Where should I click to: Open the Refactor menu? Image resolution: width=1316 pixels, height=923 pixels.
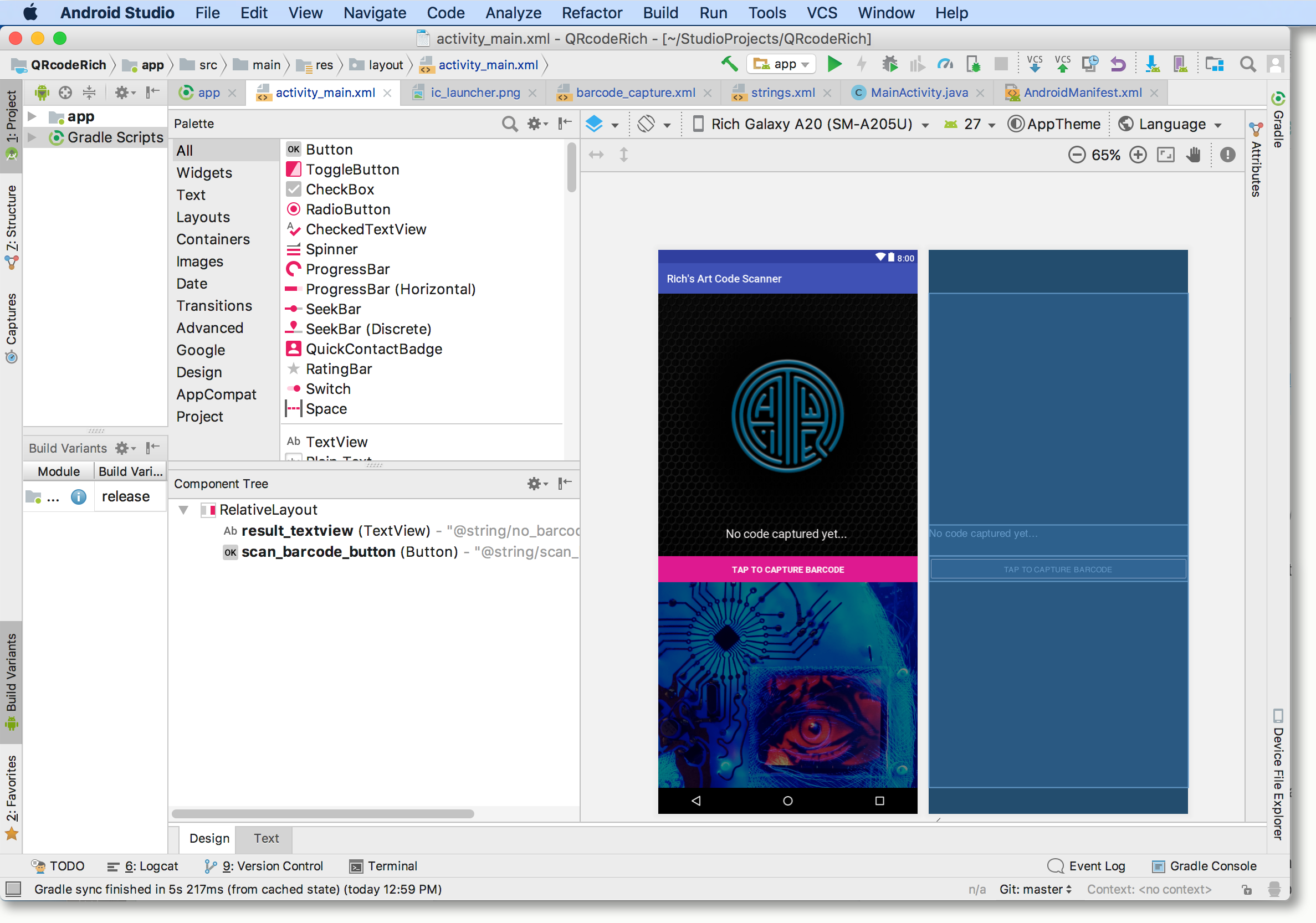[x=592, y=13]
